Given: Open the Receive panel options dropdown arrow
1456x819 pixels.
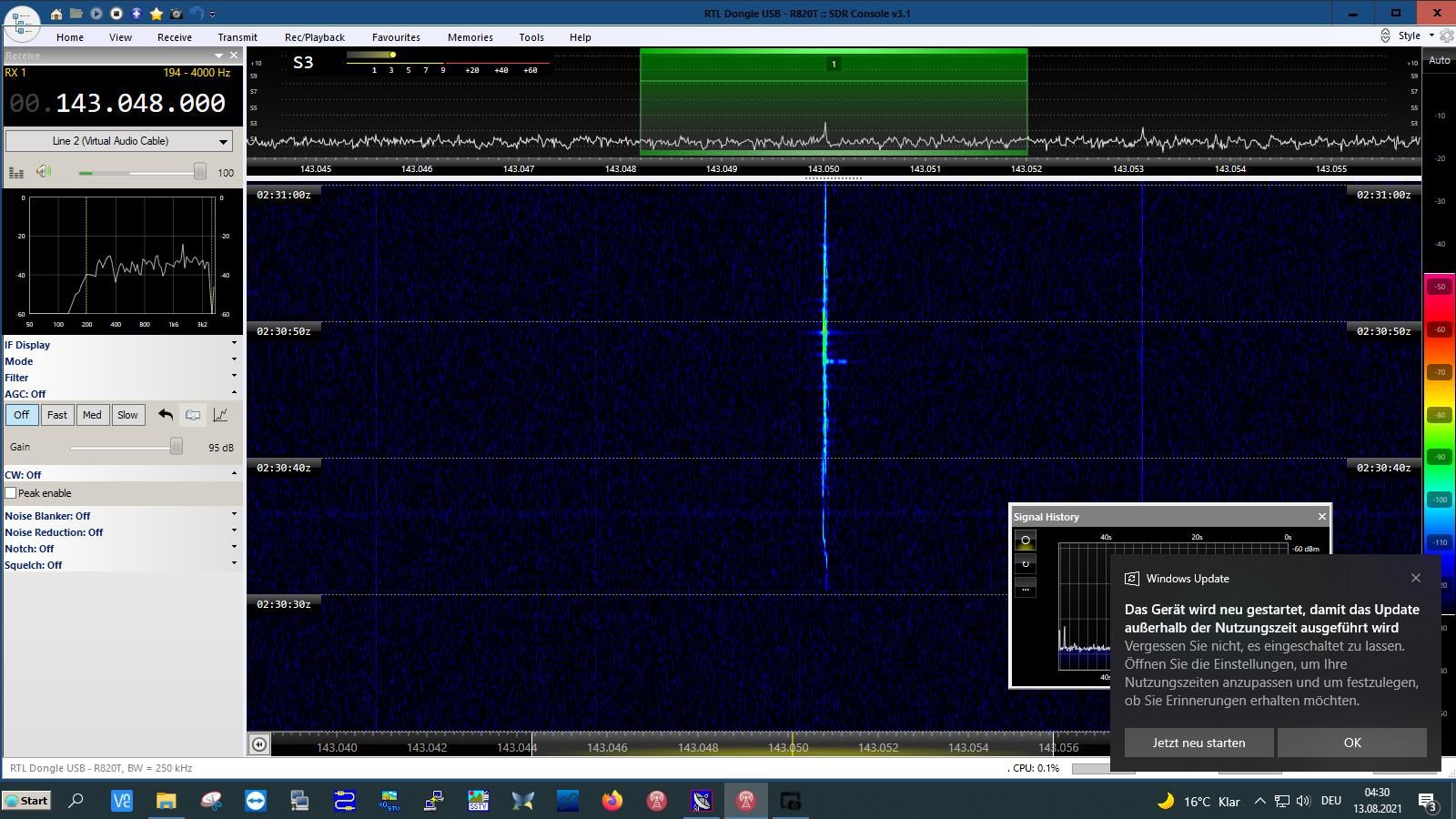Looking at the screenshot, I should 218,56.
